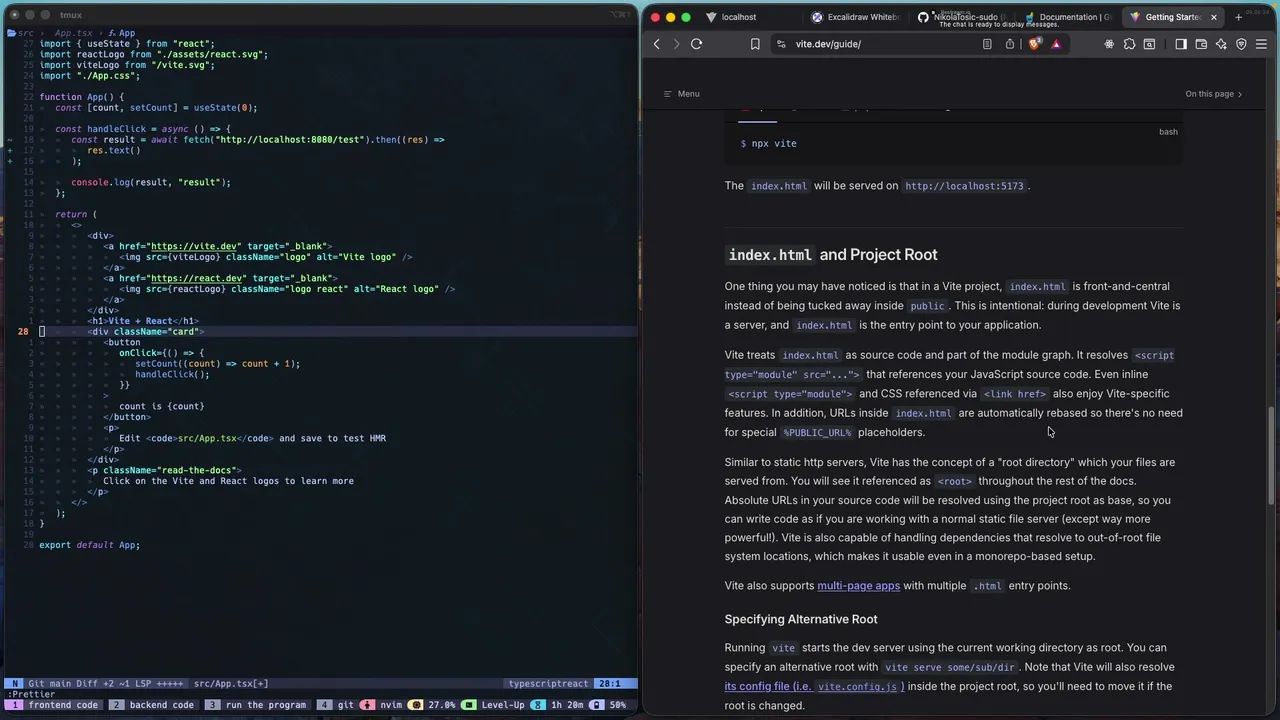Close the Getting Started tab

tap(1214, 17)
